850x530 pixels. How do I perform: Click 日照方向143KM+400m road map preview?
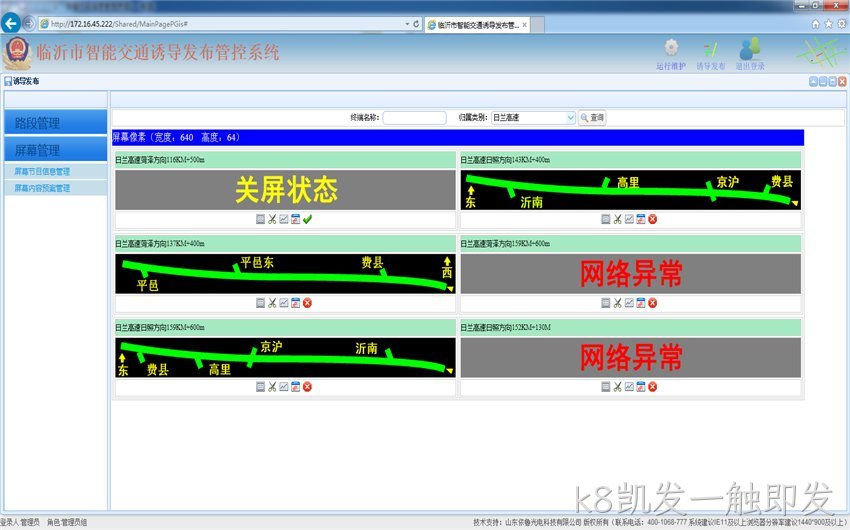pos(630,190)
